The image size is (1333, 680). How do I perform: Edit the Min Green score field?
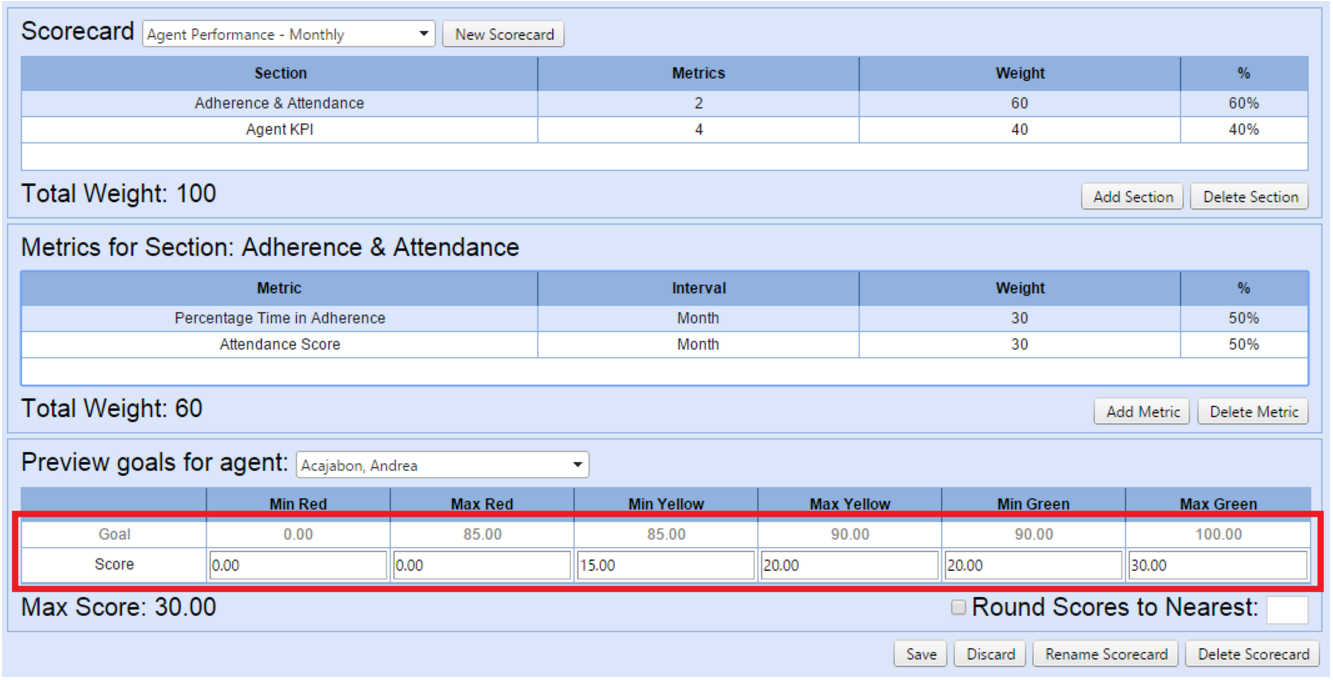coord(1033,565)
